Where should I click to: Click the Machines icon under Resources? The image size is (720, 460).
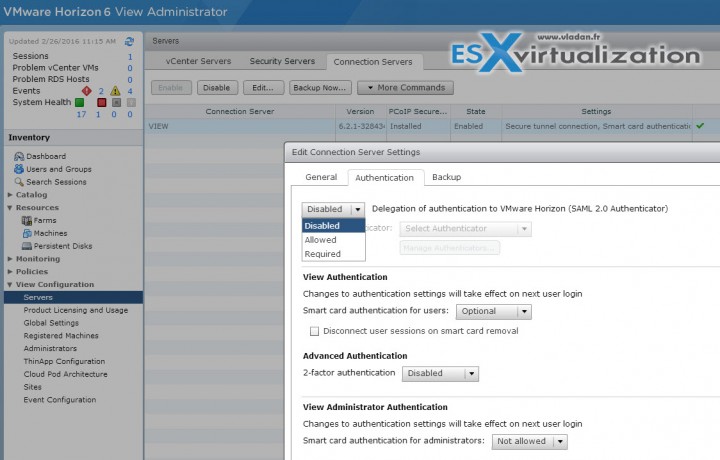[27, 233]
